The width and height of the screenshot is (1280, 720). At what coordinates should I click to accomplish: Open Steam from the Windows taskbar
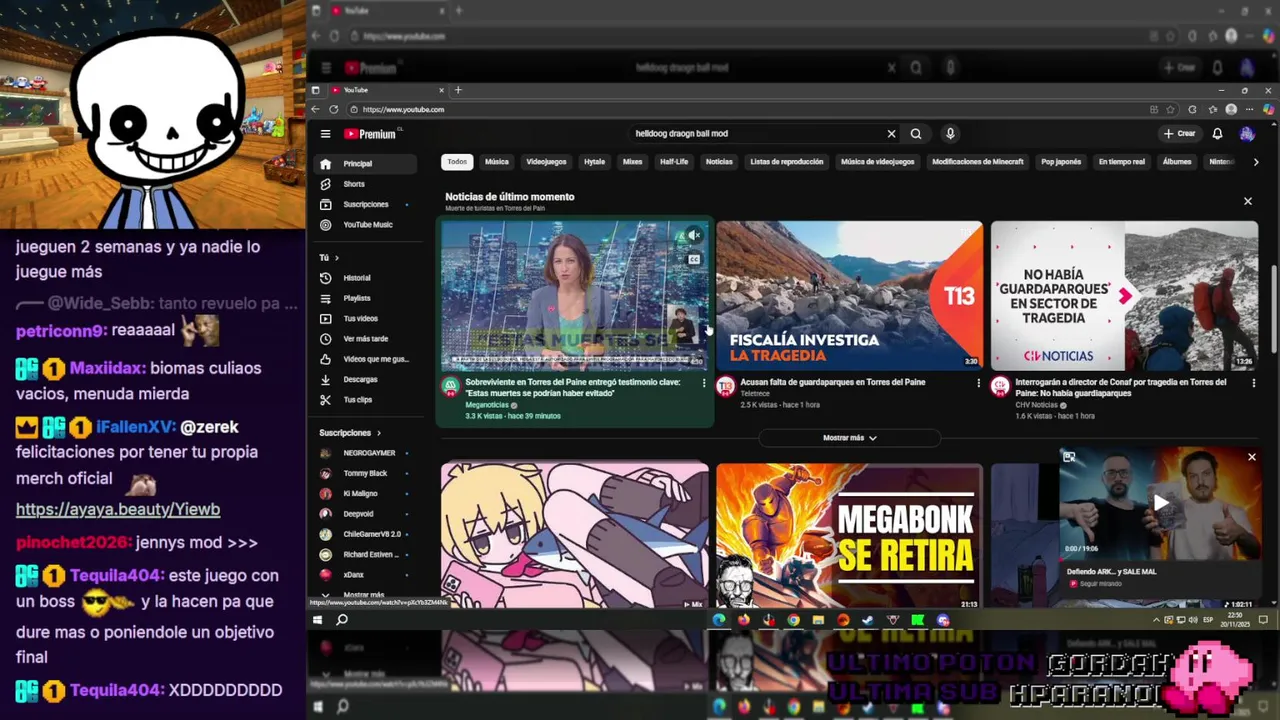point(867,620)
